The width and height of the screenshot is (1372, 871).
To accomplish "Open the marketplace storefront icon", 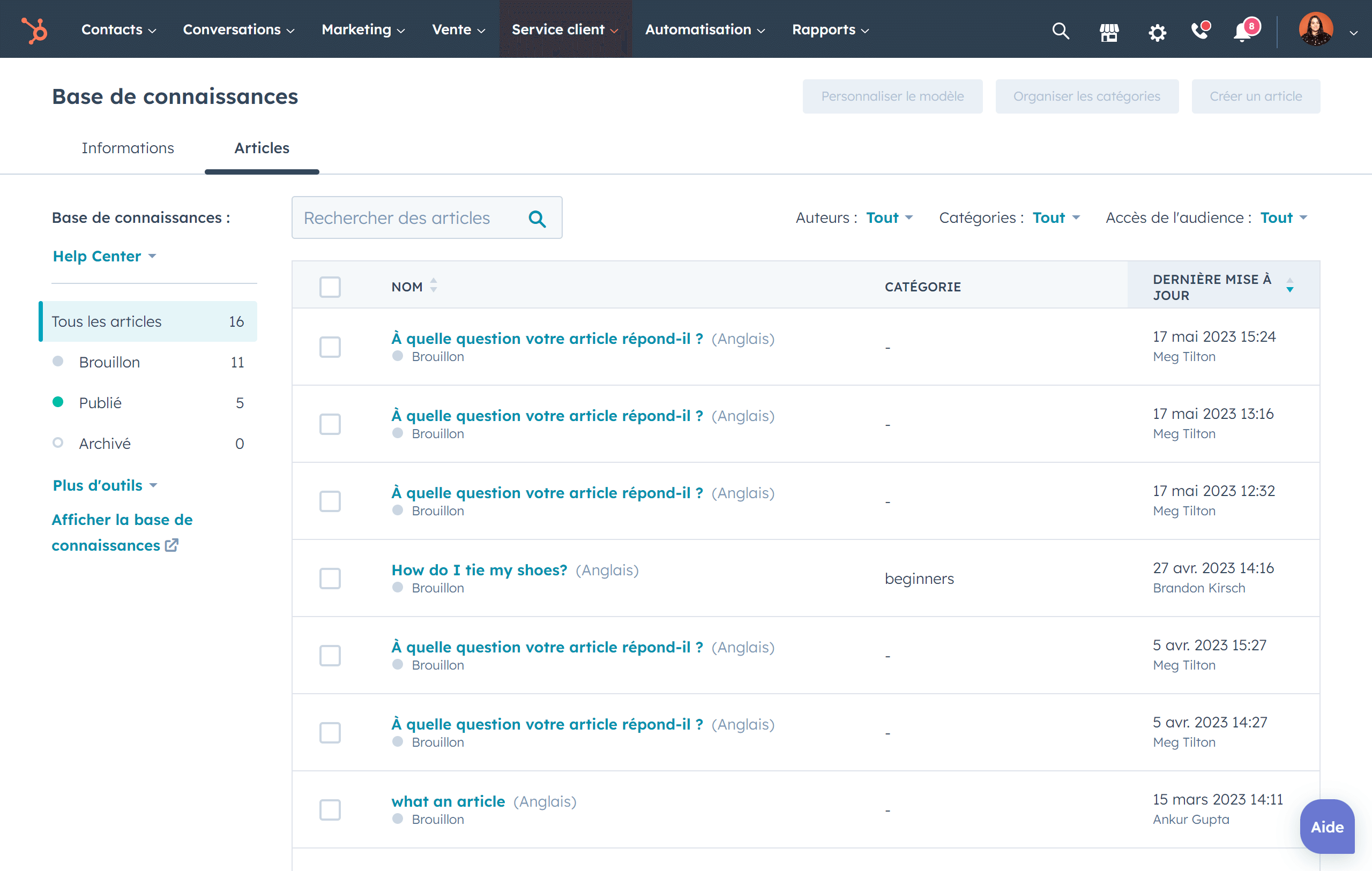I will [1108, 32].
